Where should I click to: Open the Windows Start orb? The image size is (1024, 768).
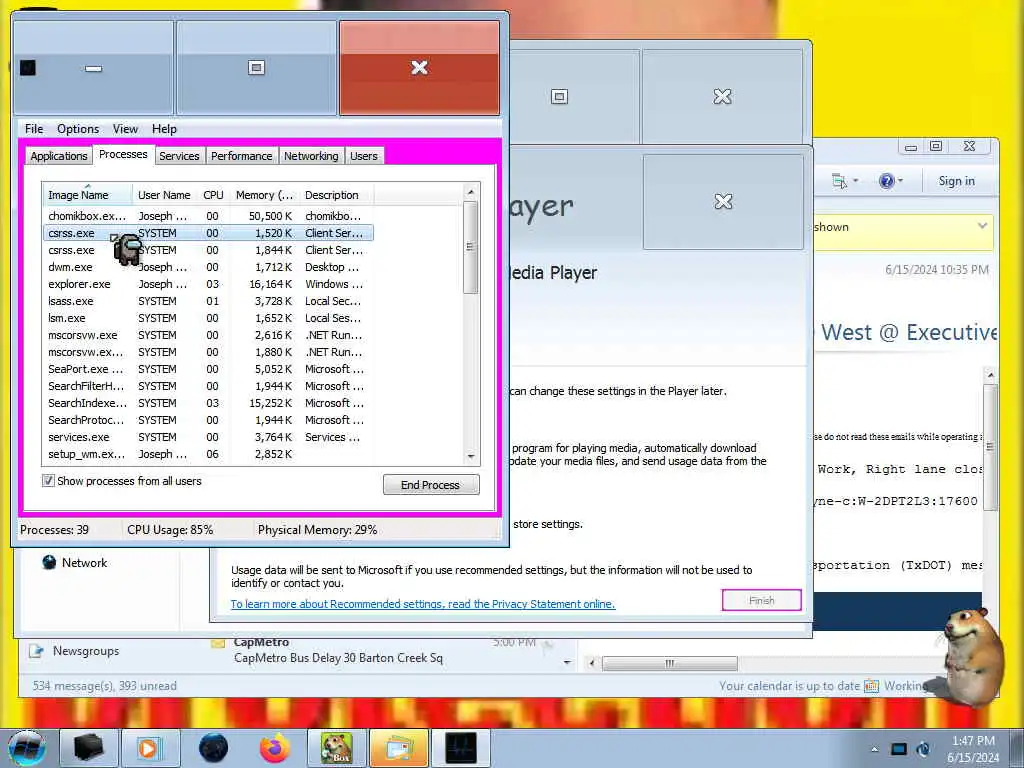[x=27, y=748]
